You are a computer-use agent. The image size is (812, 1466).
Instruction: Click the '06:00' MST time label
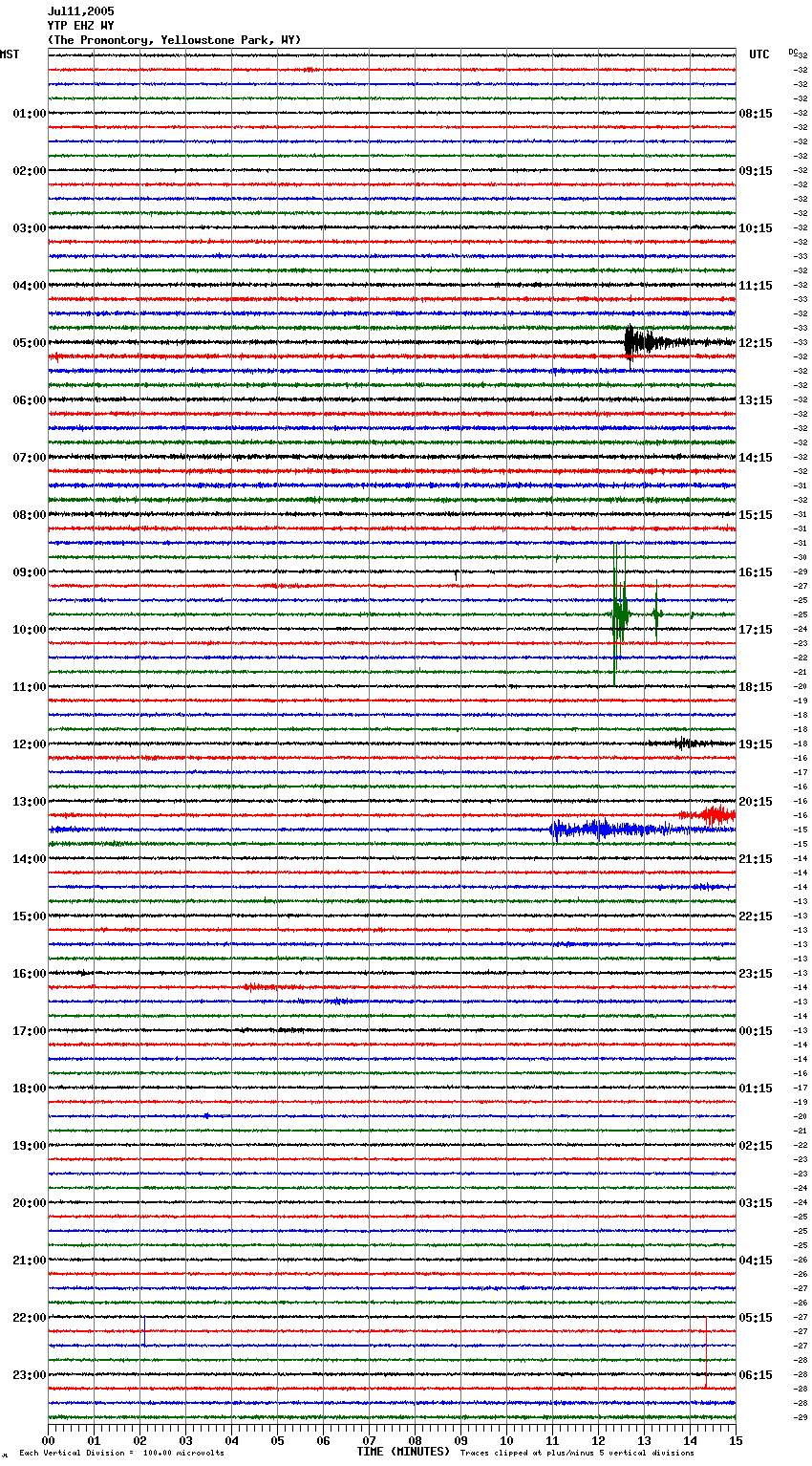[x=30, y=400]
